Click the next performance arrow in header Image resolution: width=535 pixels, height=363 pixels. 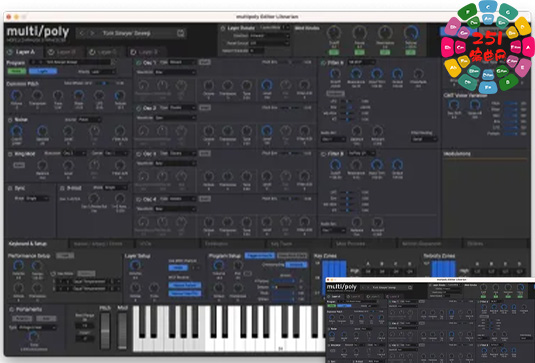coord(92,33)
